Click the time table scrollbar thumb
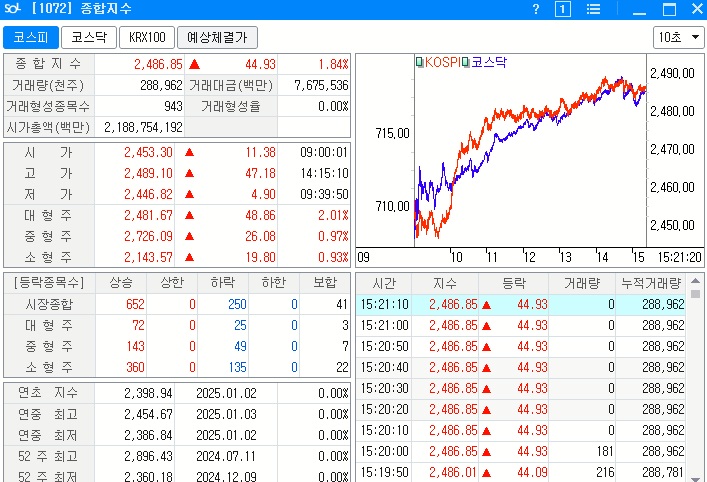Viewport: 707px width, 482px height. tap(695, 294)
